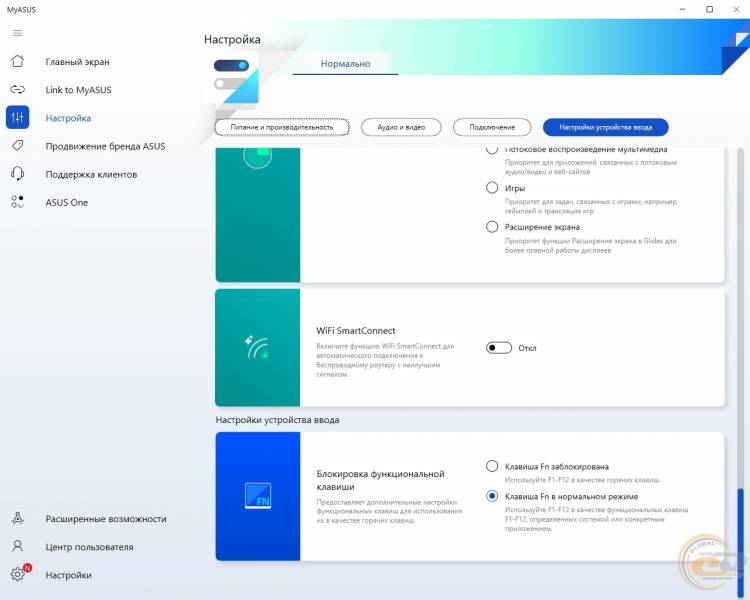Open Поддержка клиентов section
This screenshot has height=600, width=750.
tap(91, 174)
